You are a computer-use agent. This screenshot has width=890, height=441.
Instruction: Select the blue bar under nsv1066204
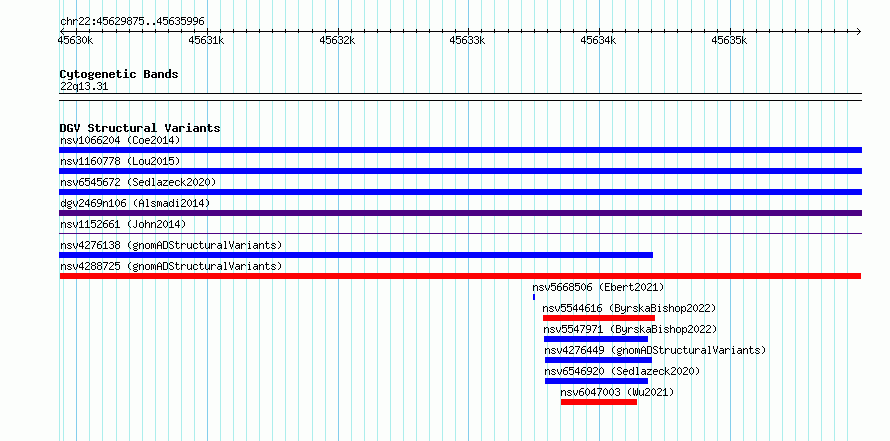tap(460, 150)
